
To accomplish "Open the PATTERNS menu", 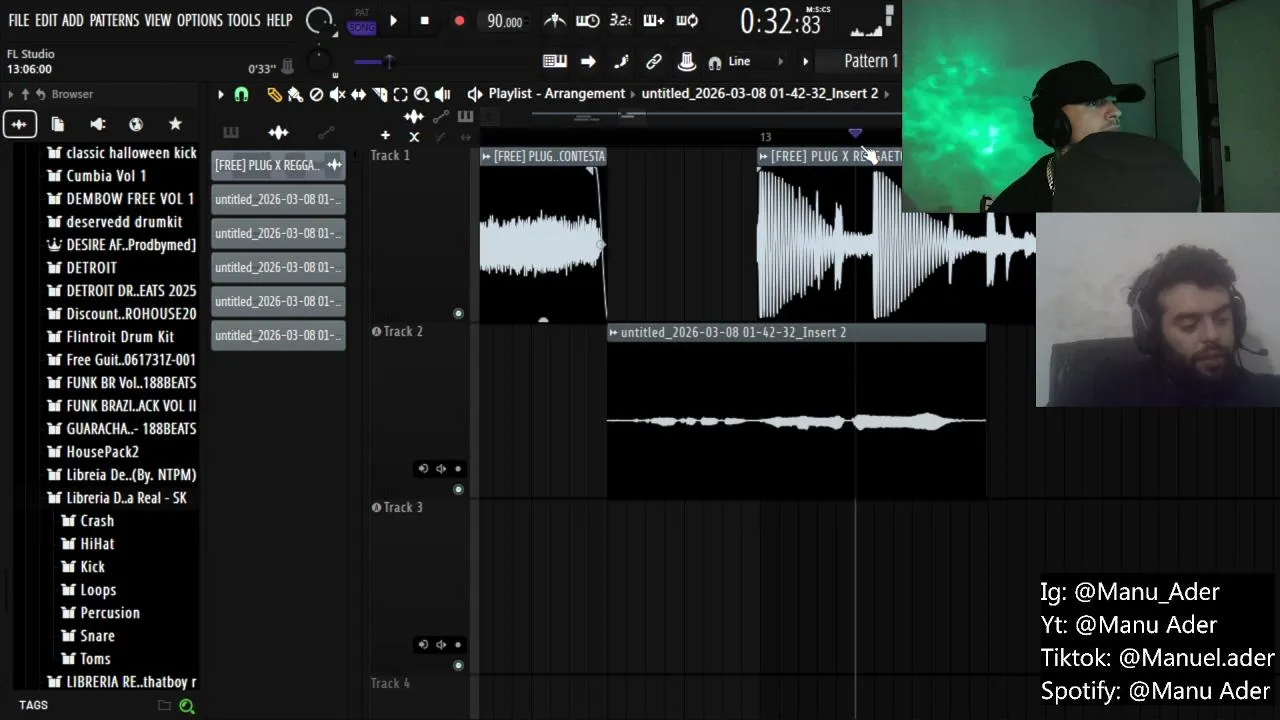I will click(114, 20).
